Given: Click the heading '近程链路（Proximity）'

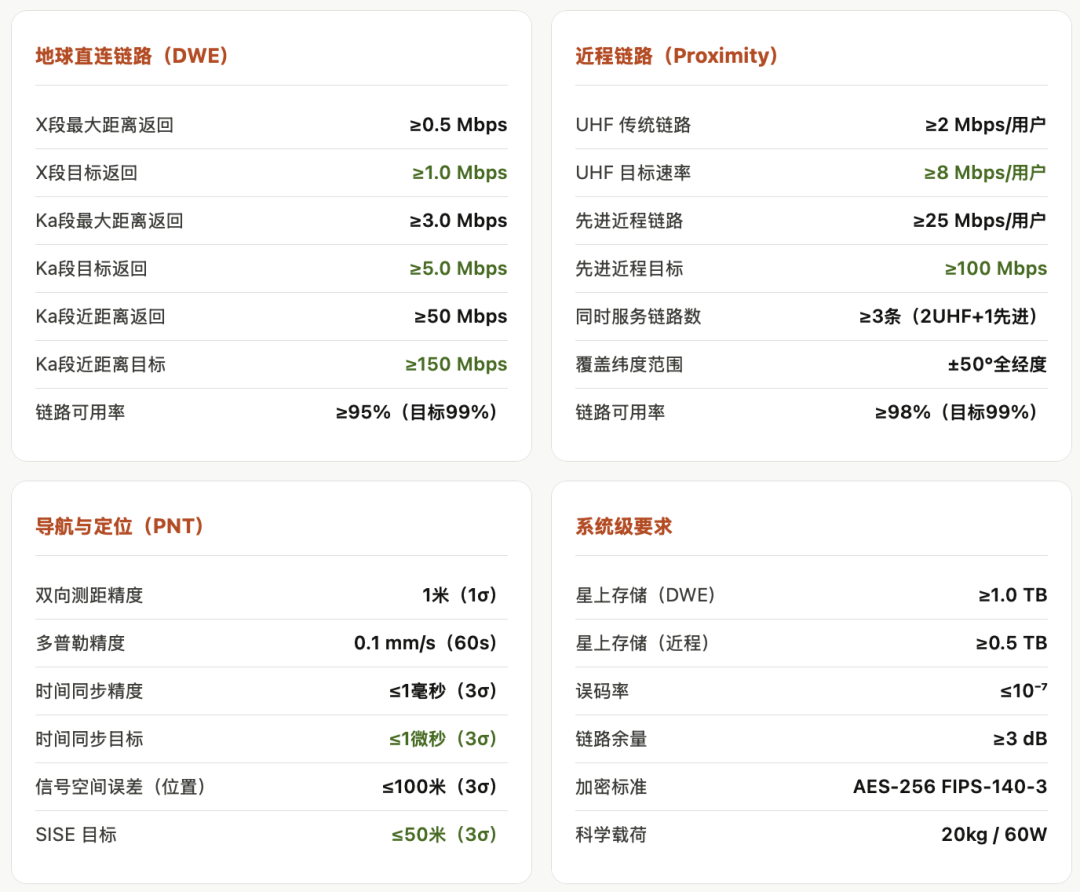Looking at the screenshot, I should tap(677, 56).
